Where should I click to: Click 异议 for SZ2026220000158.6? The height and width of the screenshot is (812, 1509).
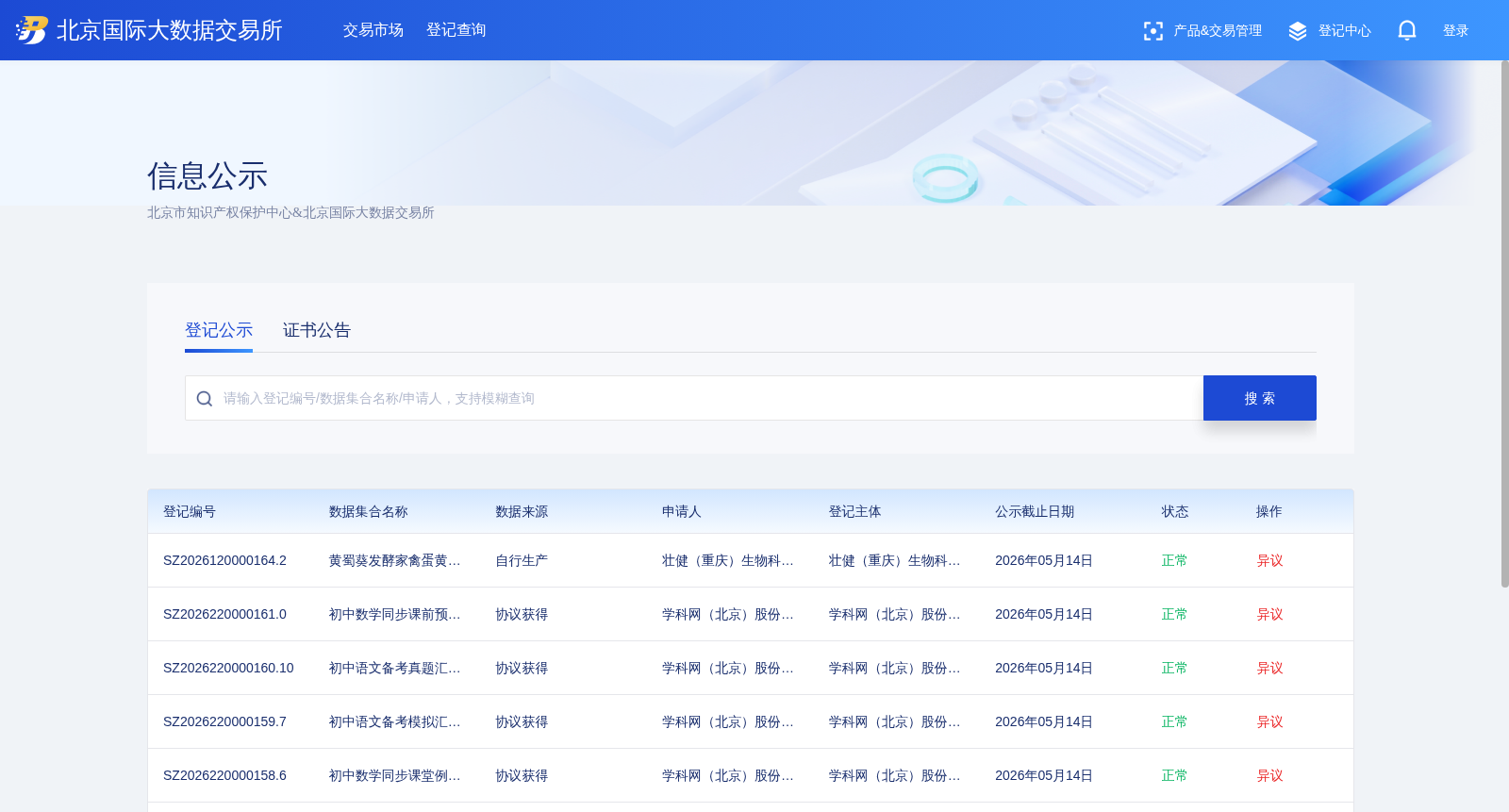[1269, 775]
